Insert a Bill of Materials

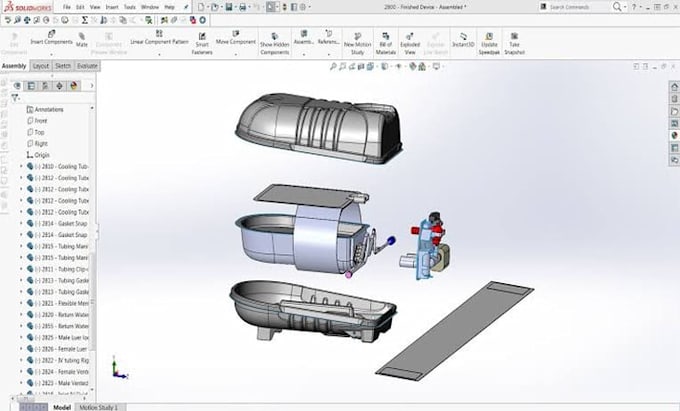point(386,44)
